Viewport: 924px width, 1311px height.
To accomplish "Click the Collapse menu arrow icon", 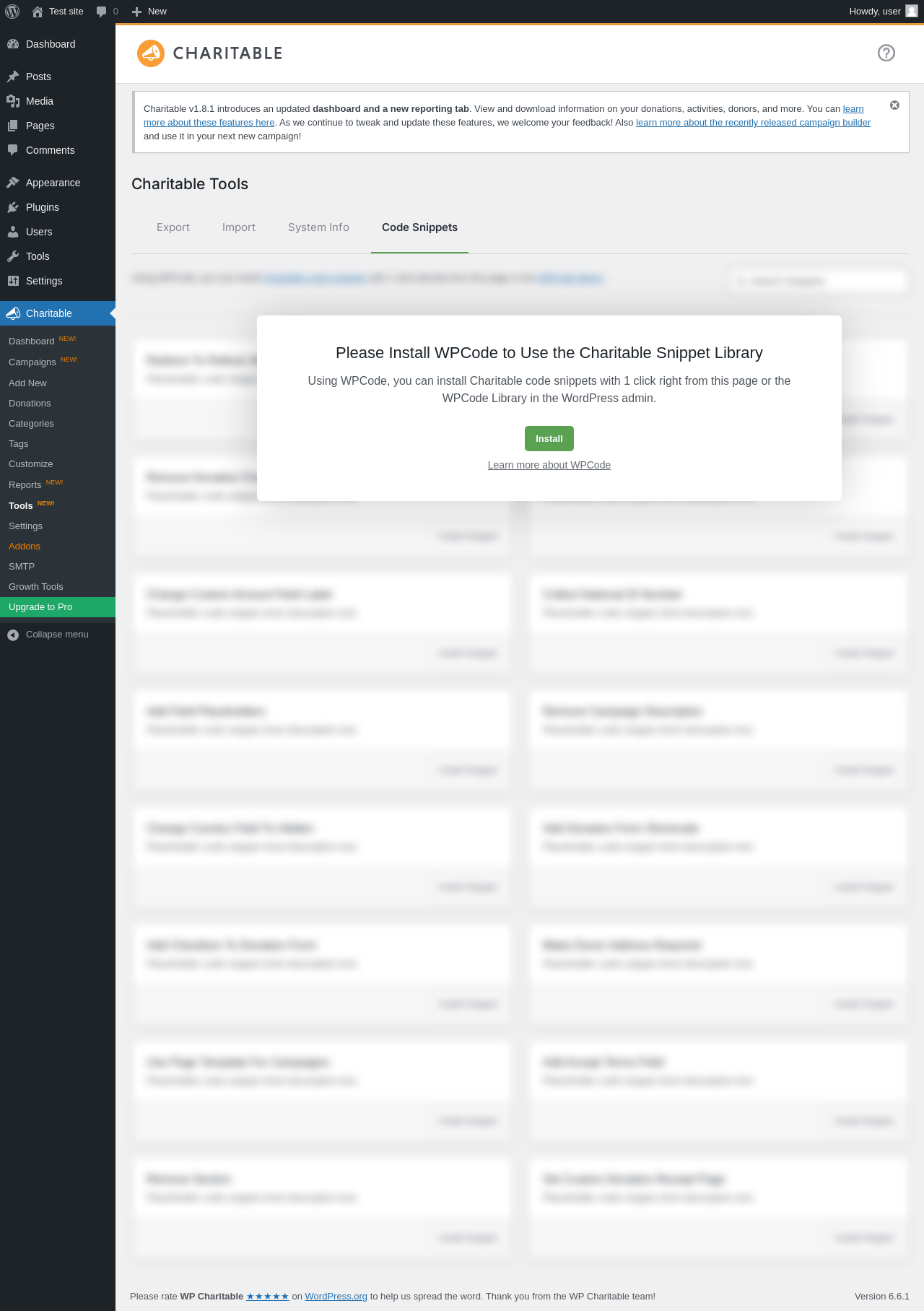I will coord(13,635).
